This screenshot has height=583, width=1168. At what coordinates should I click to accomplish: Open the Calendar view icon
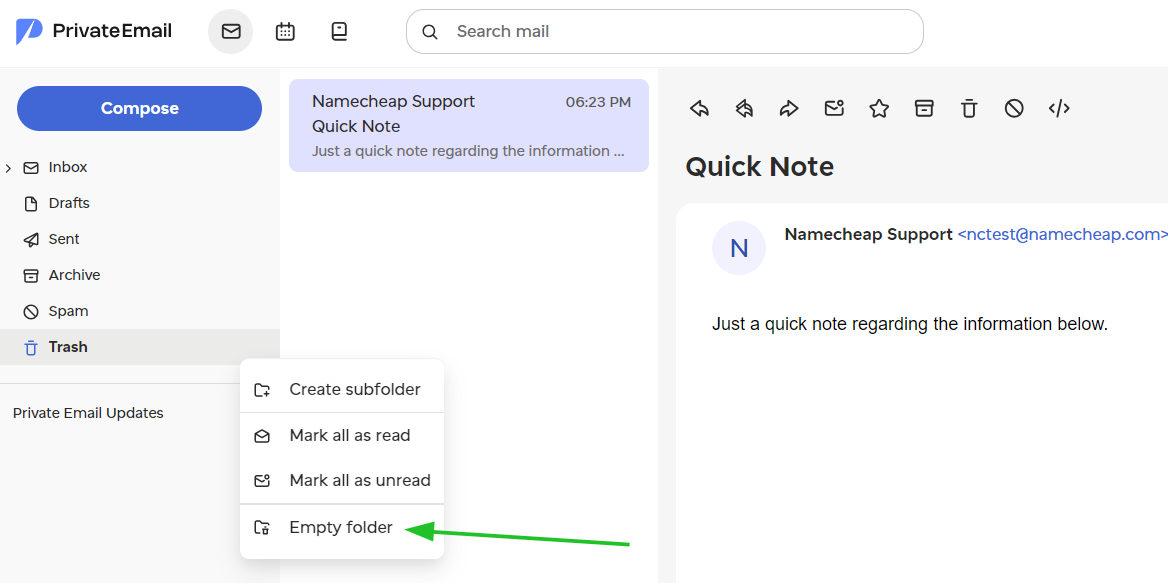coord(285,31)
